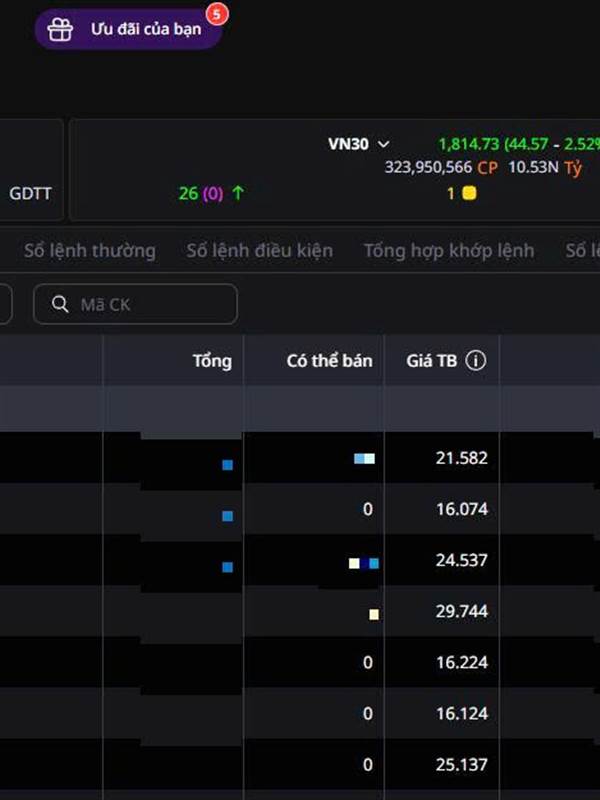Click the yellow square indicator under VN30
Image resolution: width=600 pixels, height=800 pixels.
[x=469, y=193]
